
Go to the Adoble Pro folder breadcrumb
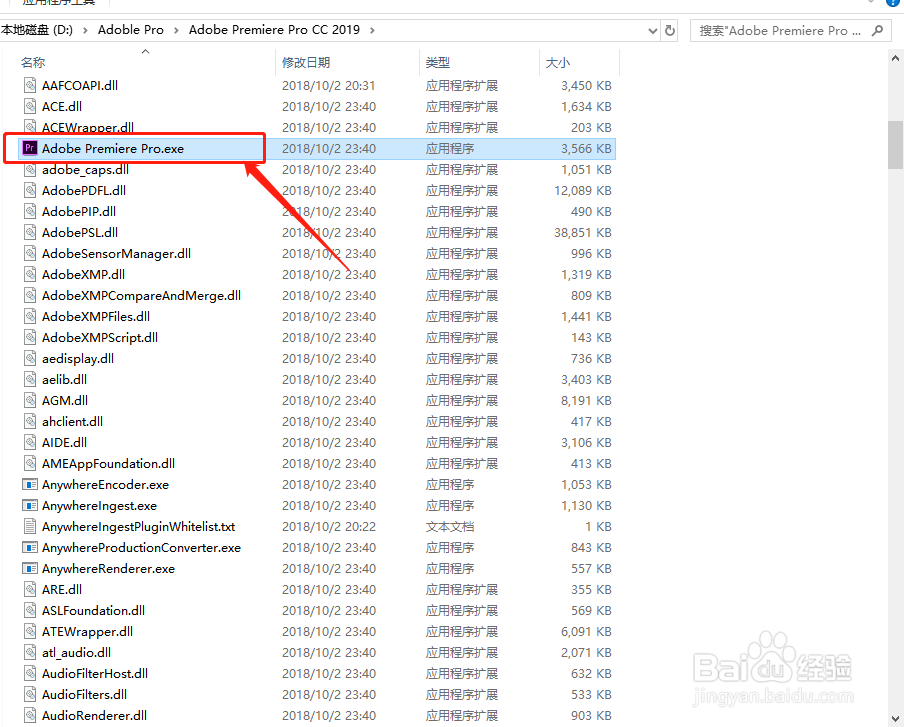click(131, 30)
